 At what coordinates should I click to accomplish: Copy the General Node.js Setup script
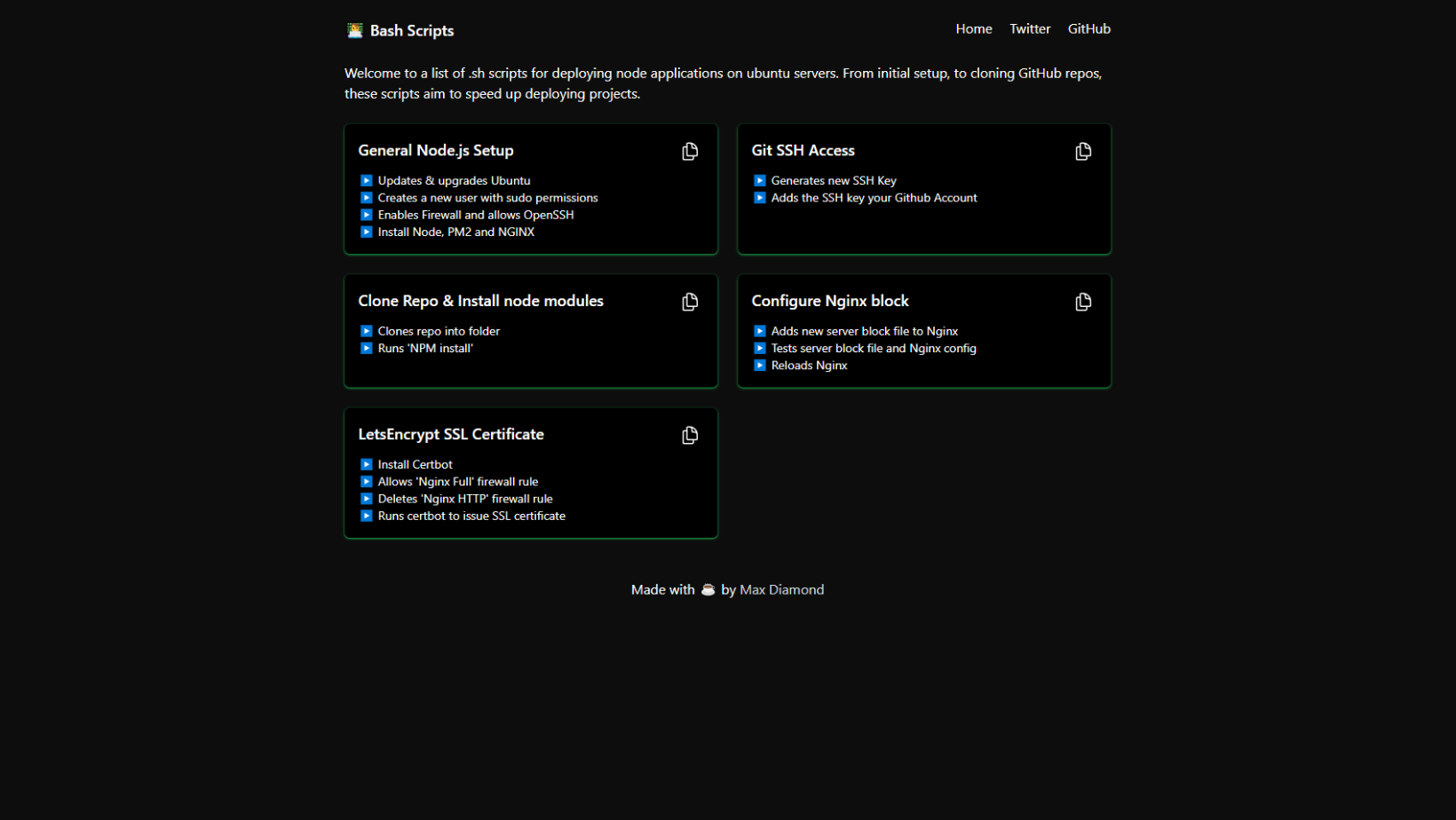coord(690,152)
